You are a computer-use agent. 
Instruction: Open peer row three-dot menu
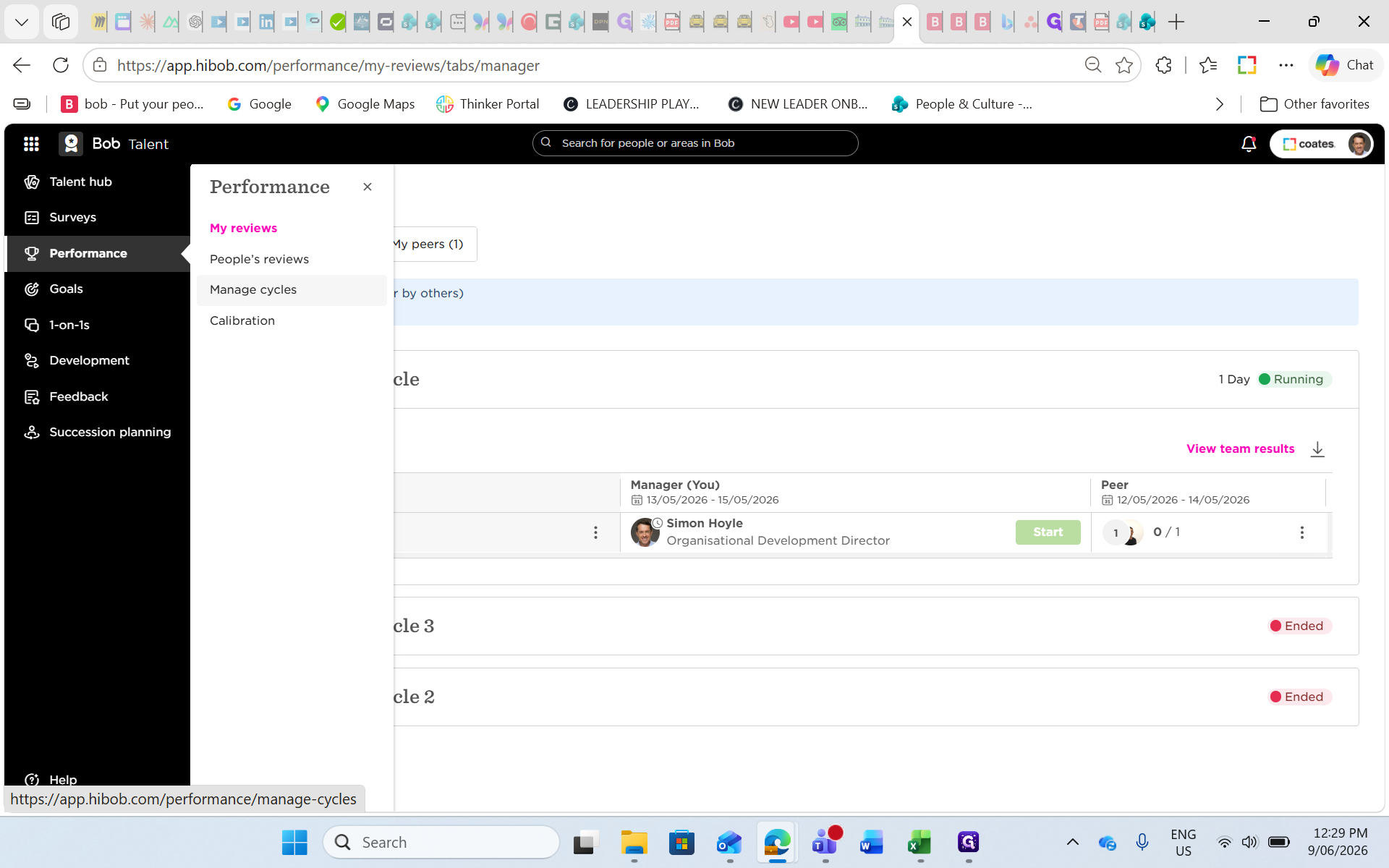pos(1302,532)
